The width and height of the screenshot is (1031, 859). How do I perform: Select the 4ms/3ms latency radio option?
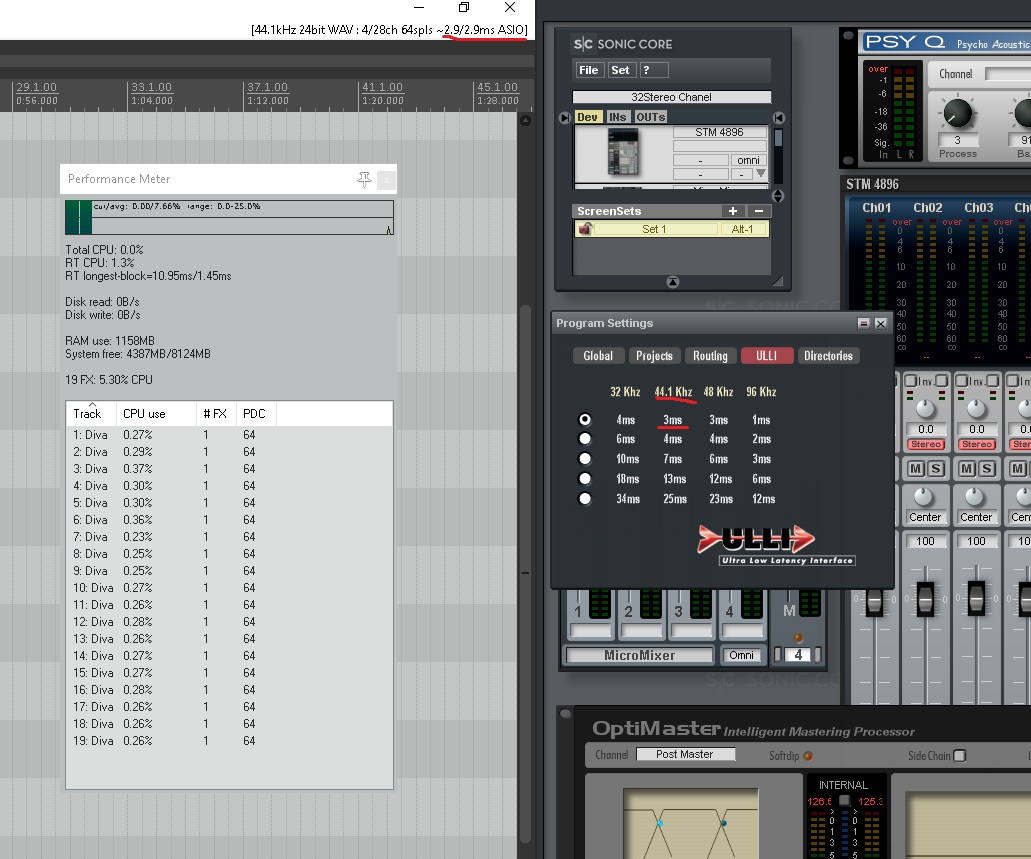[x=585, y=419]
